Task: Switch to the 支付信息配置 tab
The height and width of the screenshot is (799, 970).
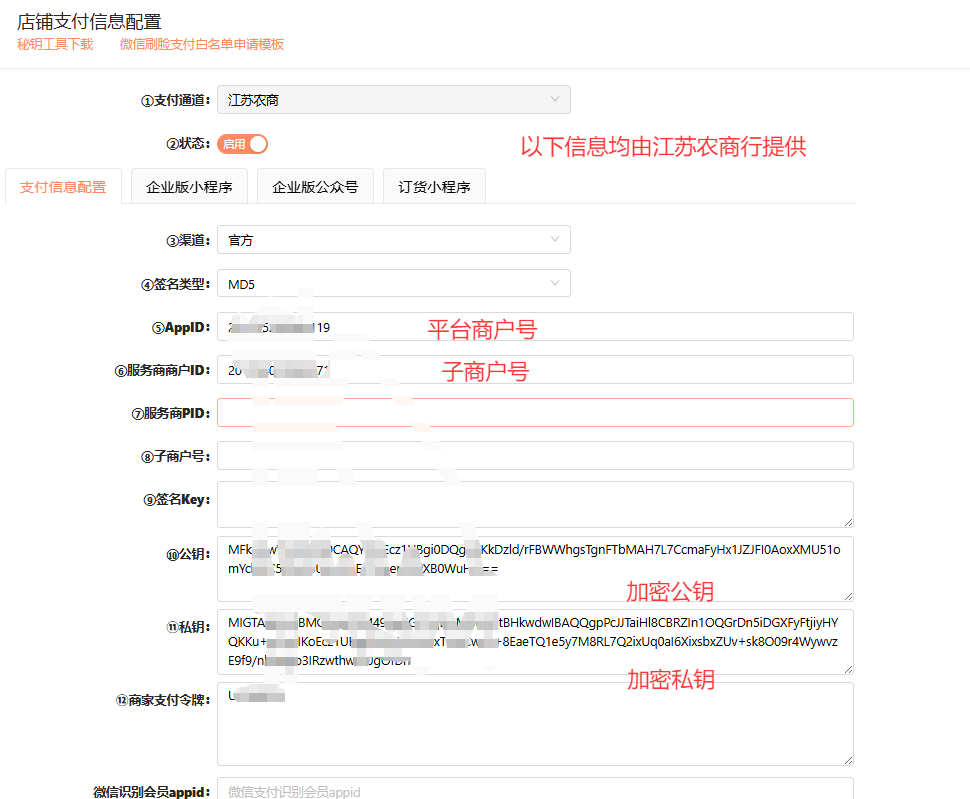Action: coord(63,187)
